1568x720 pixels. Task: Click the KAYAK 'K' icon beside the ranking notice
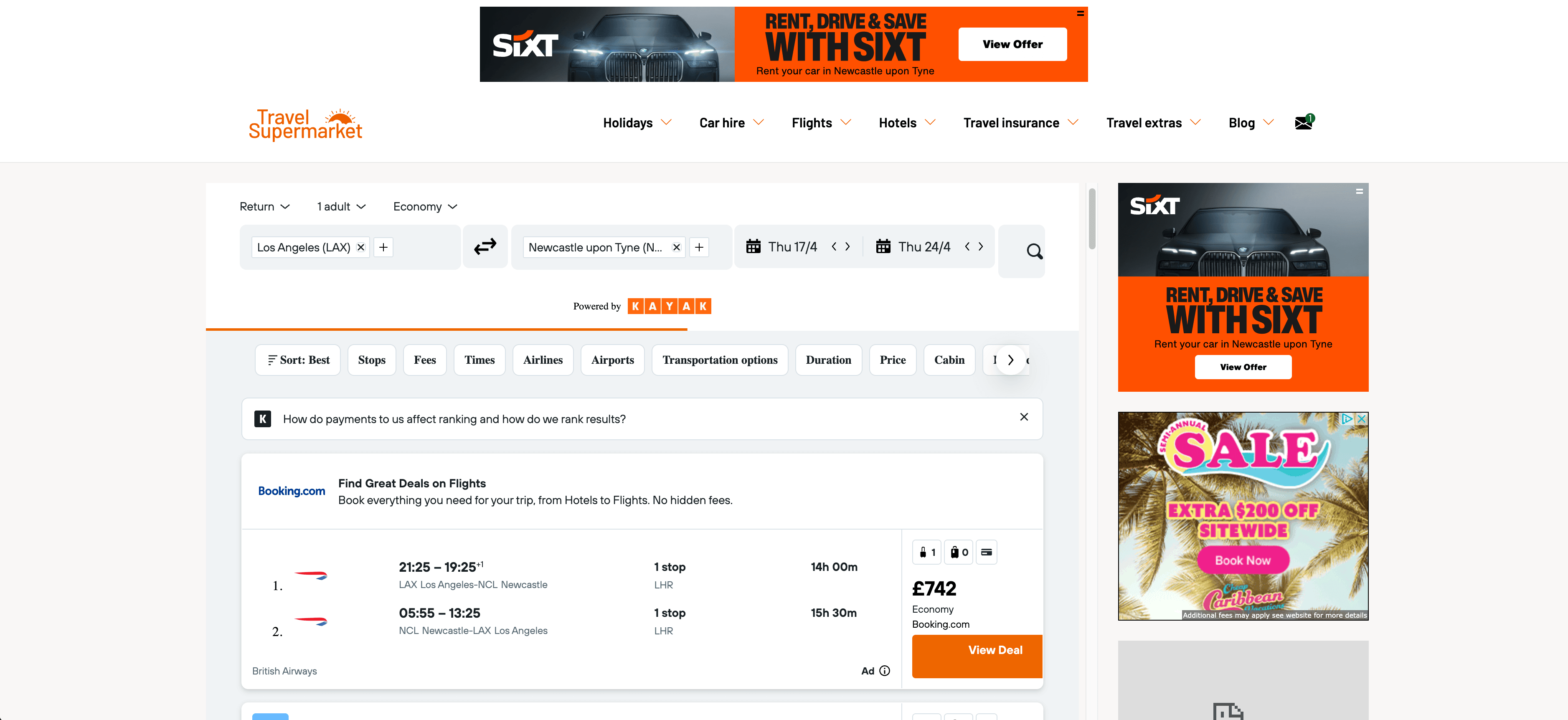pyautogui.click(x=262, y=419)
